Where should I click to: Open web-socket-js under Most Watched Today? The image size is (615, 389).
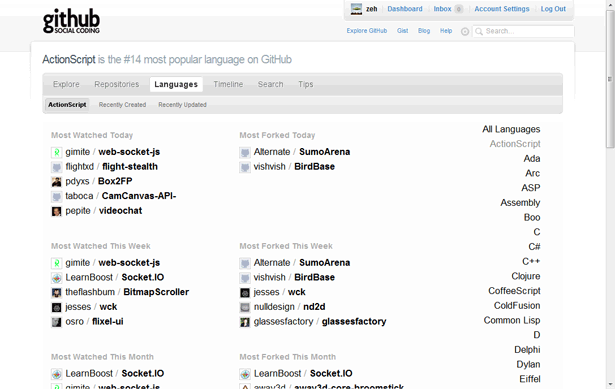click(129, 152)
